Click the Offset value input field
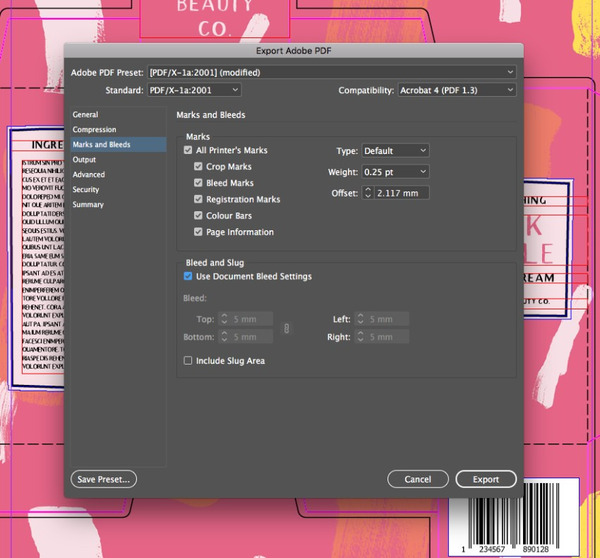Viewport: 600px width, 558px height. coord(402,193)
